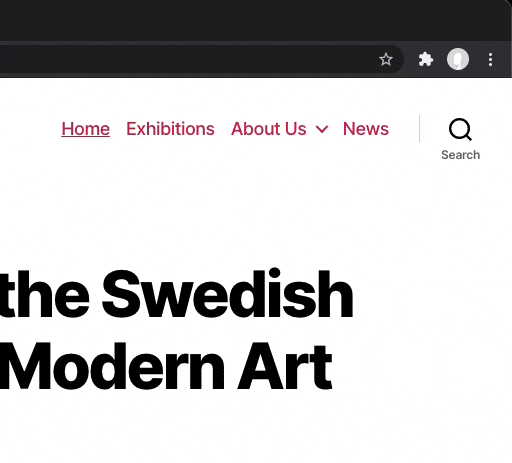
Task: Click the word "the" in the heading
Action: (44, 294)
